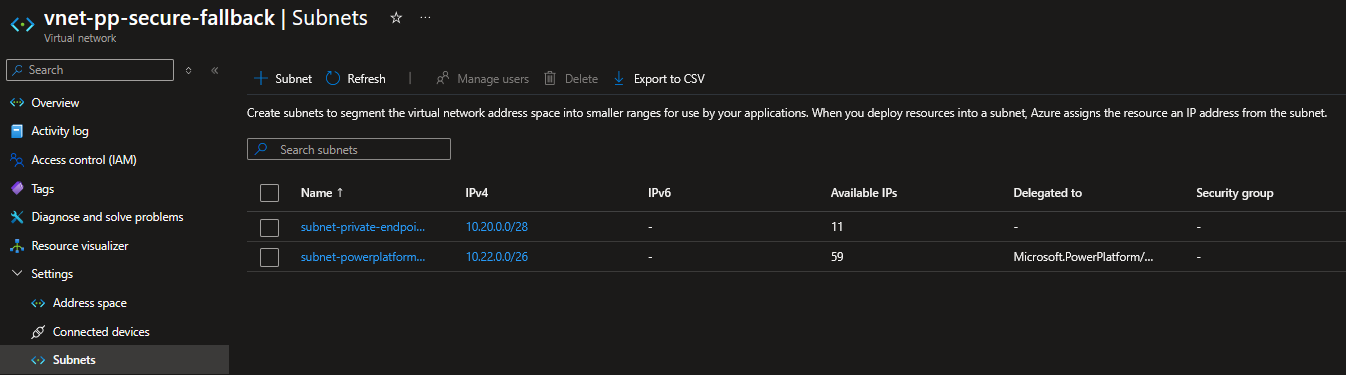
Task: Open the subnet-powerplatform... link
Action: click(363, 257)
